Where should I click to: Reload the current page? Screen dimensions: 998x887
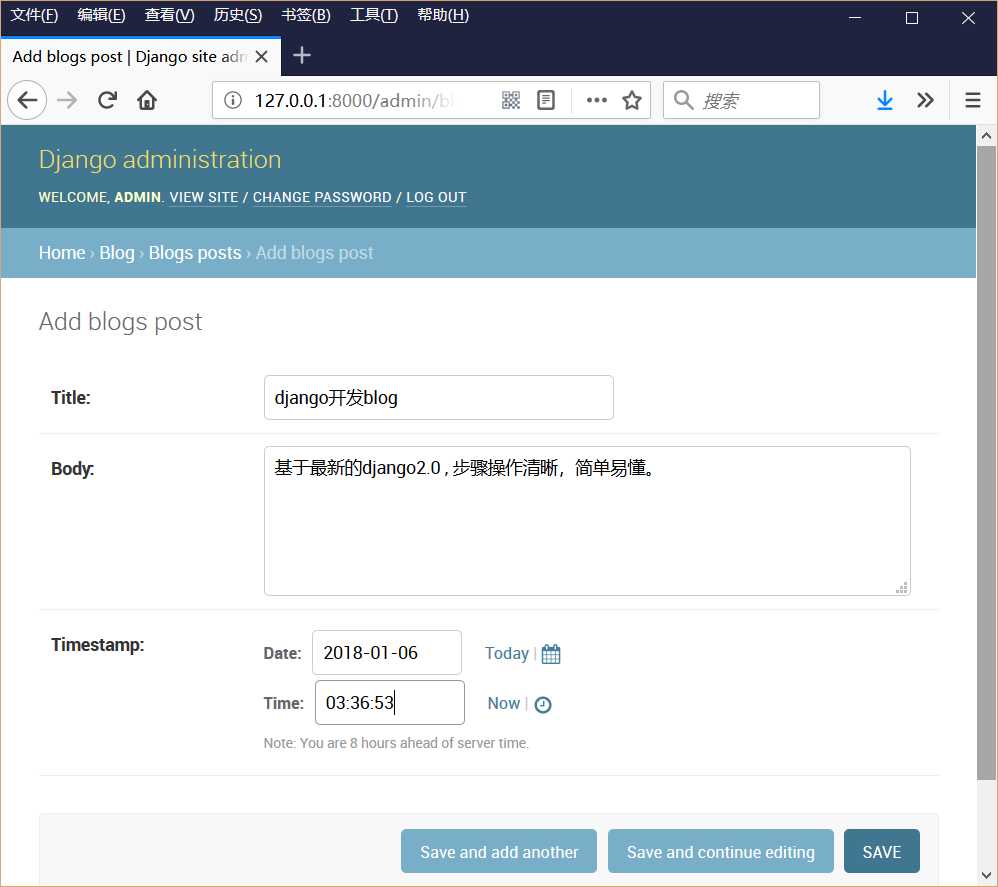(107, 100)
